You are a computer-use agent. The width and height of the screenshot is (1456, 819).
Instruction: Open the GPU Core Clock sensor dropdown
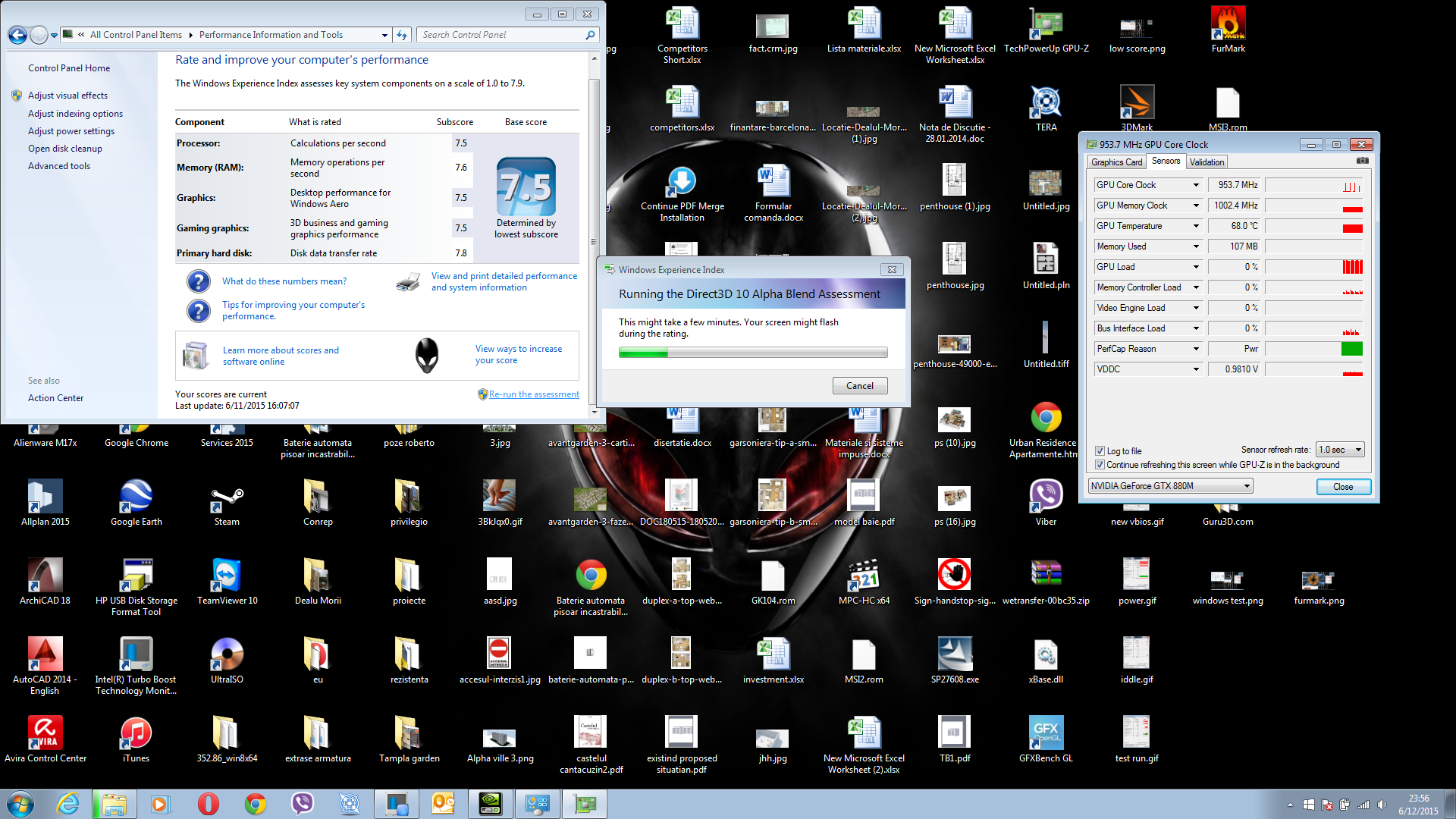[x=1196, y=185]
